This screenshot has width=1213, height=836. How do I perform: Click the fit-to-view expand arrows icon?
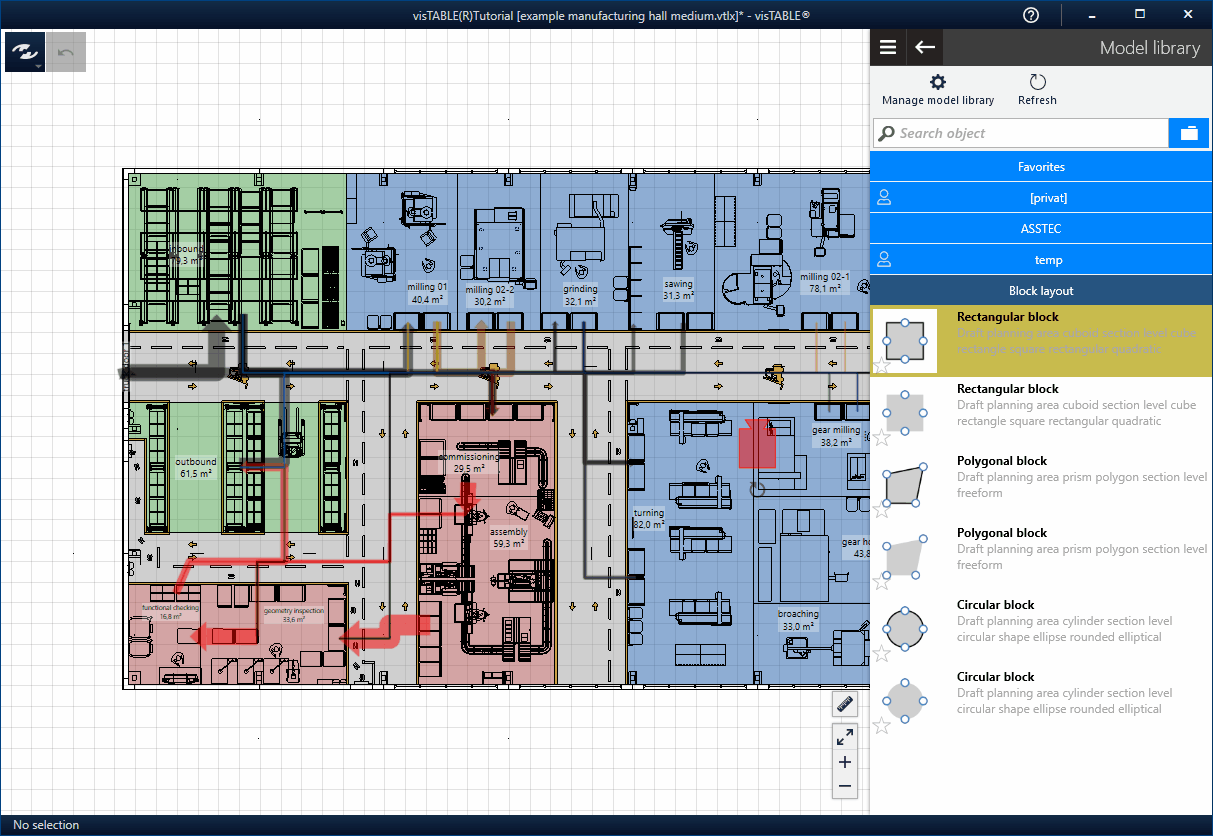845,737
